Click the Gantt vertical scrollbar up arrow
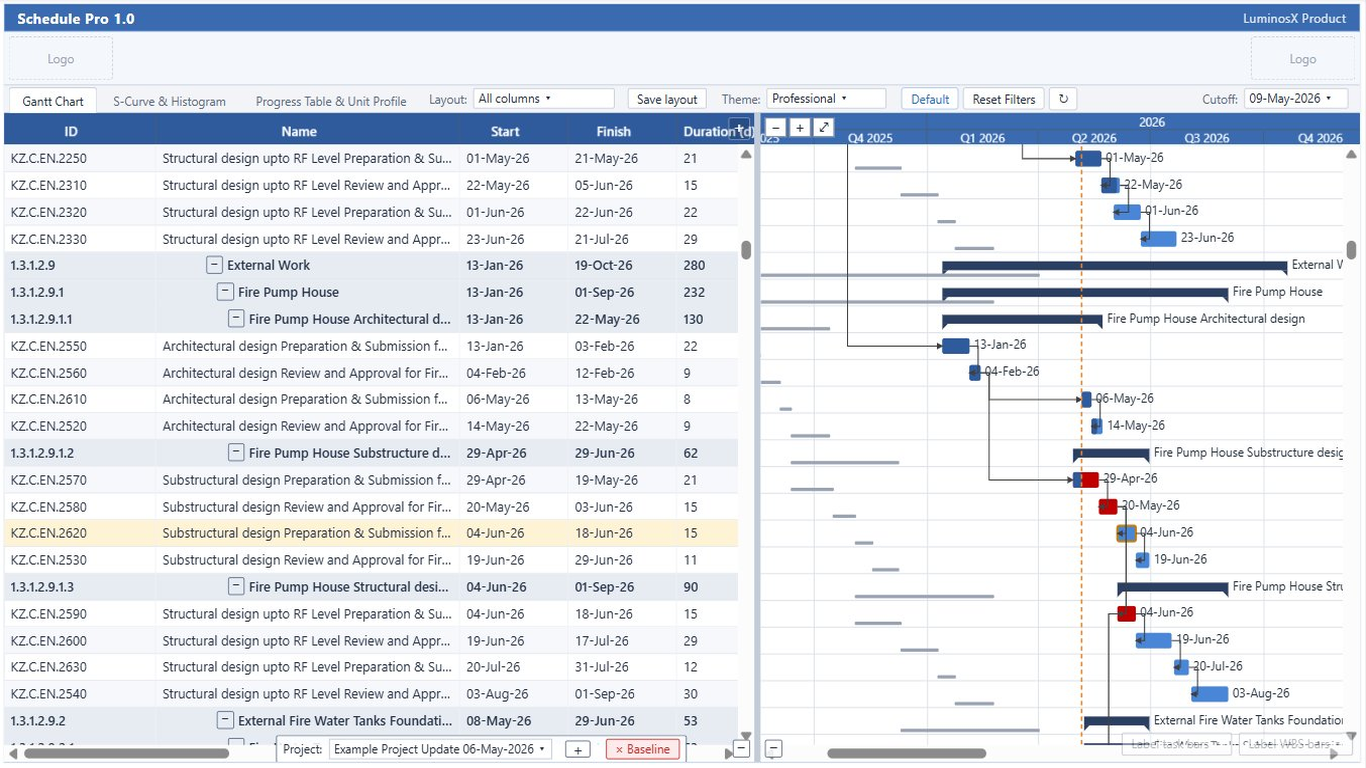Viewport: 1366px width, 768px height. pos(1352,155)
